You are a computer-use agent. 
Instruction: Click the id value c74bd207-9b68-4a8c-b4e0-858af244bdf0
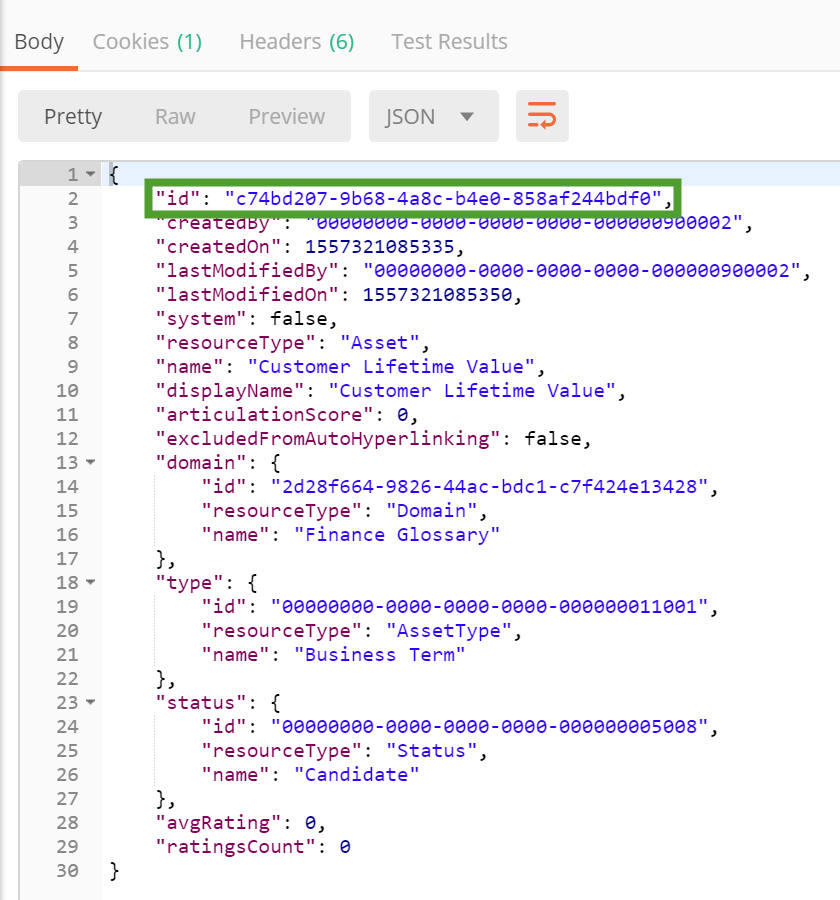point(443,199)
